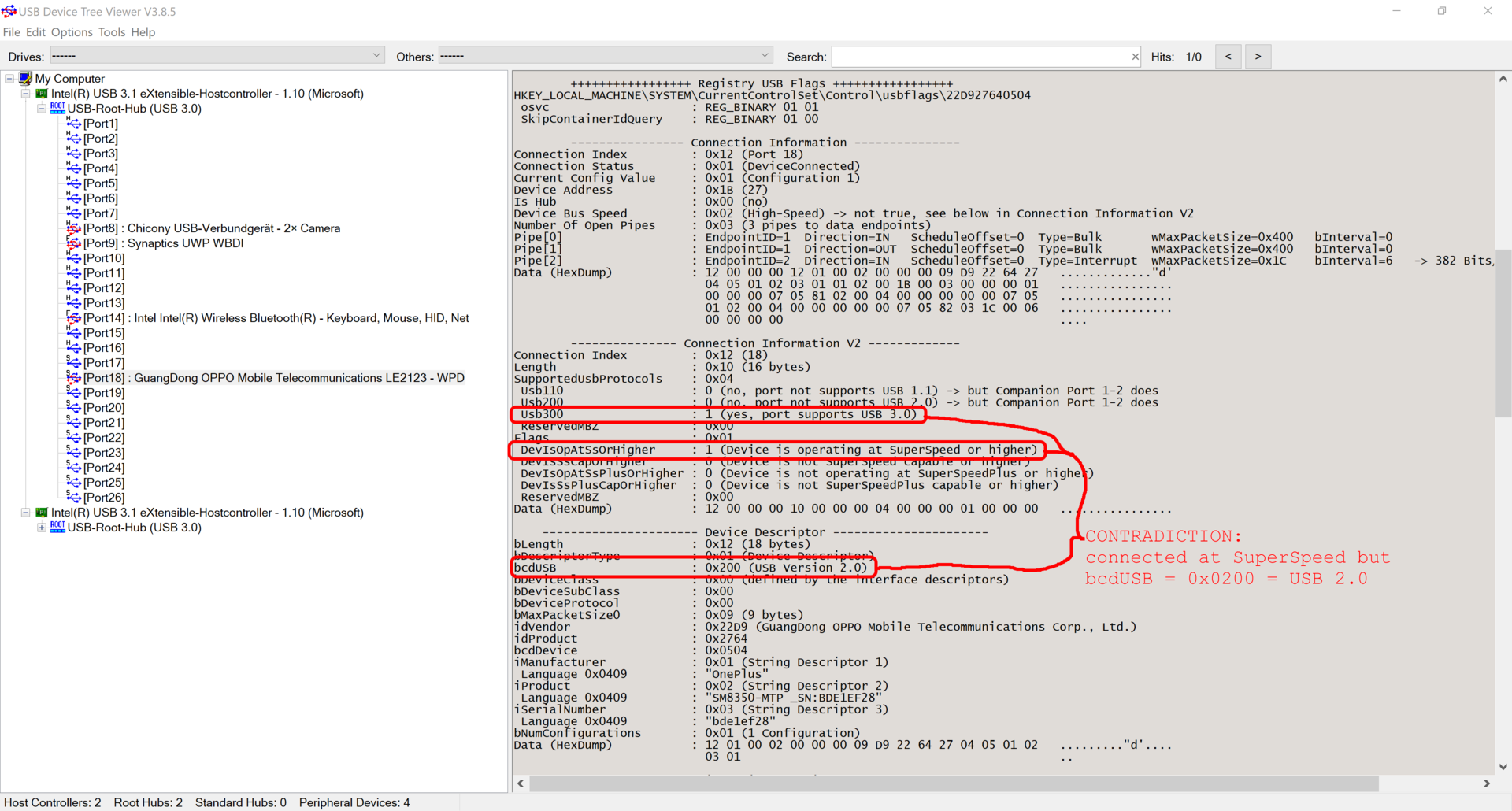This screenshot has height=811, width=1512.
Task: Click the Port8 Chicony camera device icon
Action: point(74,228)
